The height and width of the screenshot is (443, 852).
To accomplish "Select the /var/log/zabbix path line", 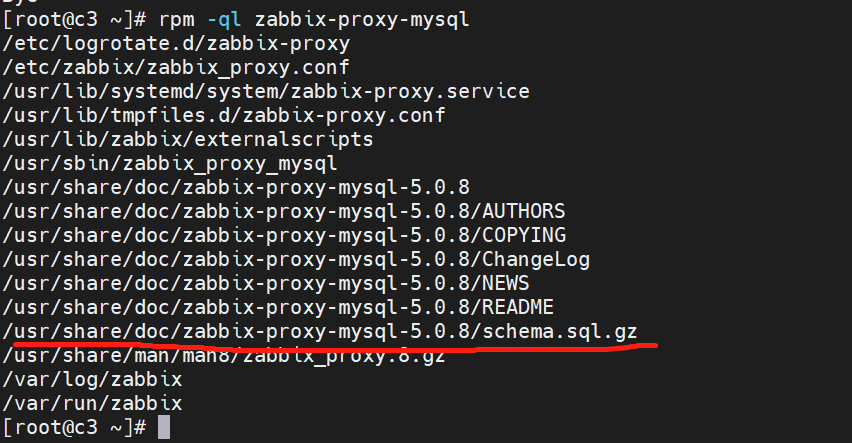I will [x=92, y=380].
